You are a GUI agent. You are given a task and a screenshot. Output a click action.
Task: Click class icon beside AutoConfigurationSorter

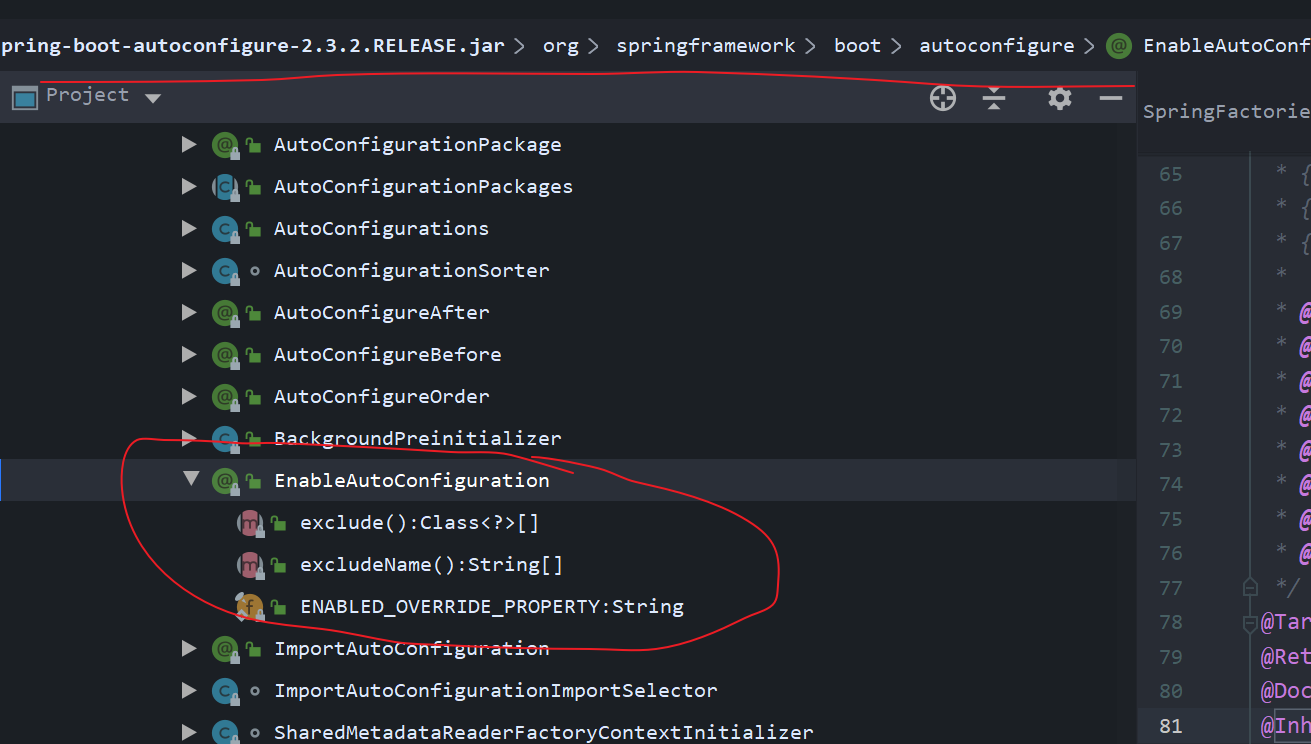(224, 271)
